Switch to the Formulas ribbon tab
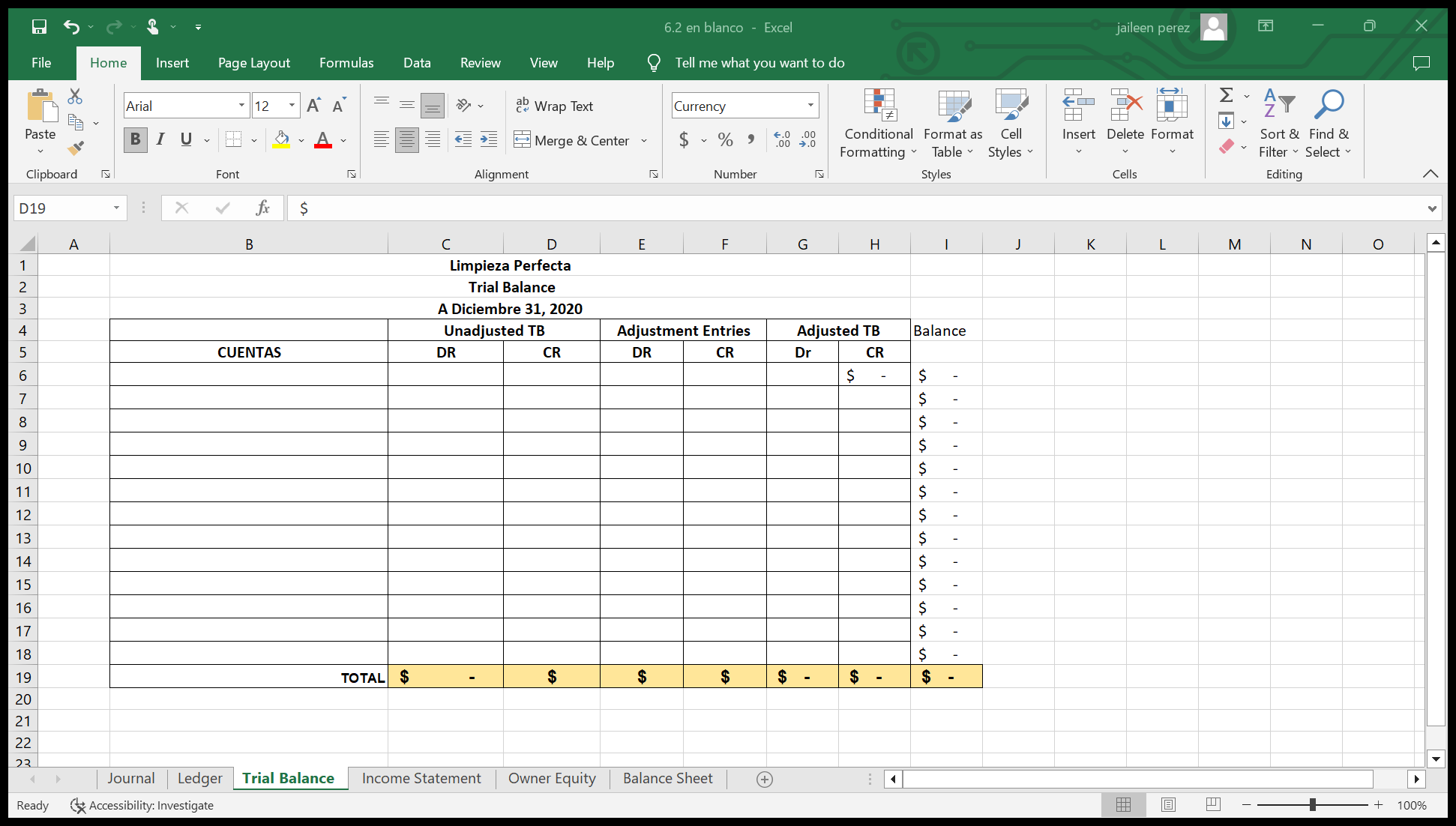 point(346,63)
